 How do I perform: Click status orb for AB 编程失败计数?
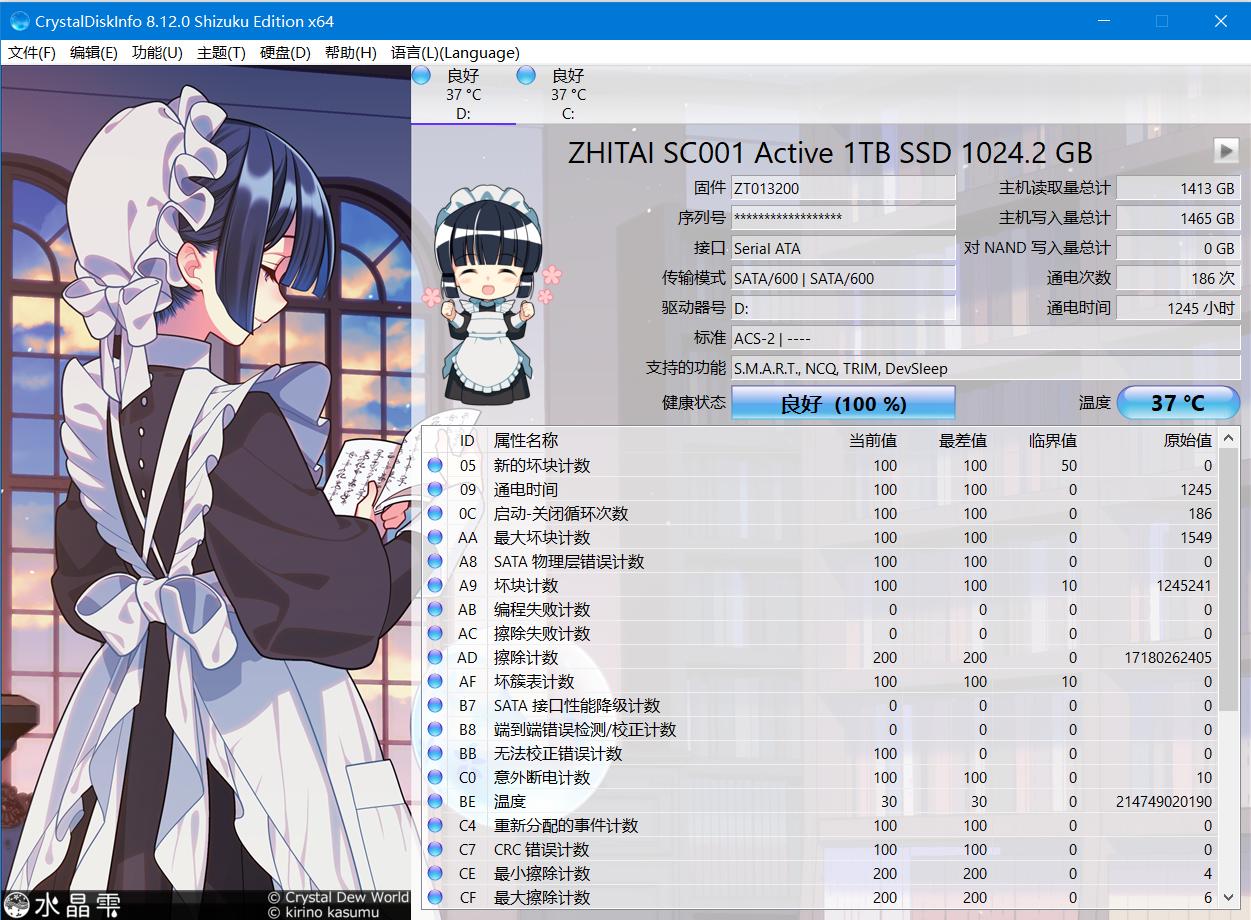[435, 609]
